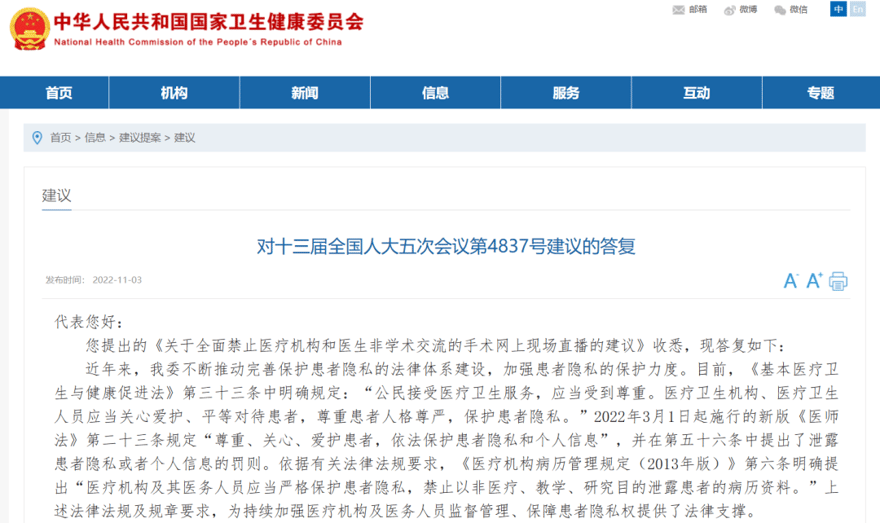Open 新闻 in the navigation bar

click(305, 93)
